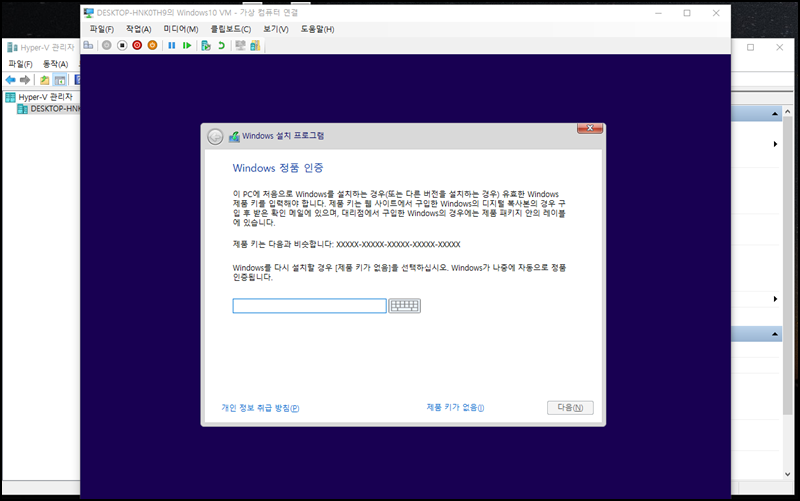Minimize the VM connection window
This screenshot has height=501, width=800.
click(658, 13)
